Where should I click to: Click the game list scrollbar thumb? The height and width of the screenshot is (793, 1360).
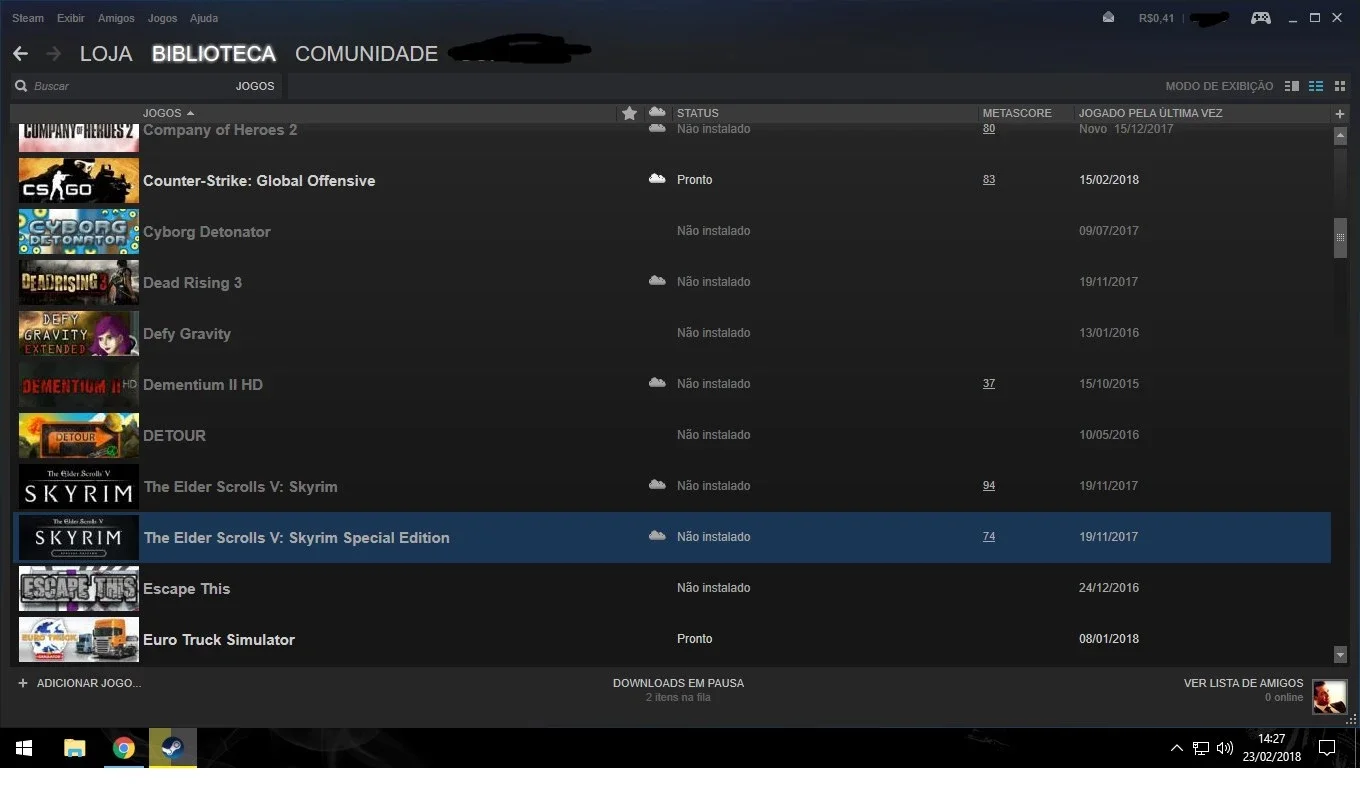click(1340, 238)
